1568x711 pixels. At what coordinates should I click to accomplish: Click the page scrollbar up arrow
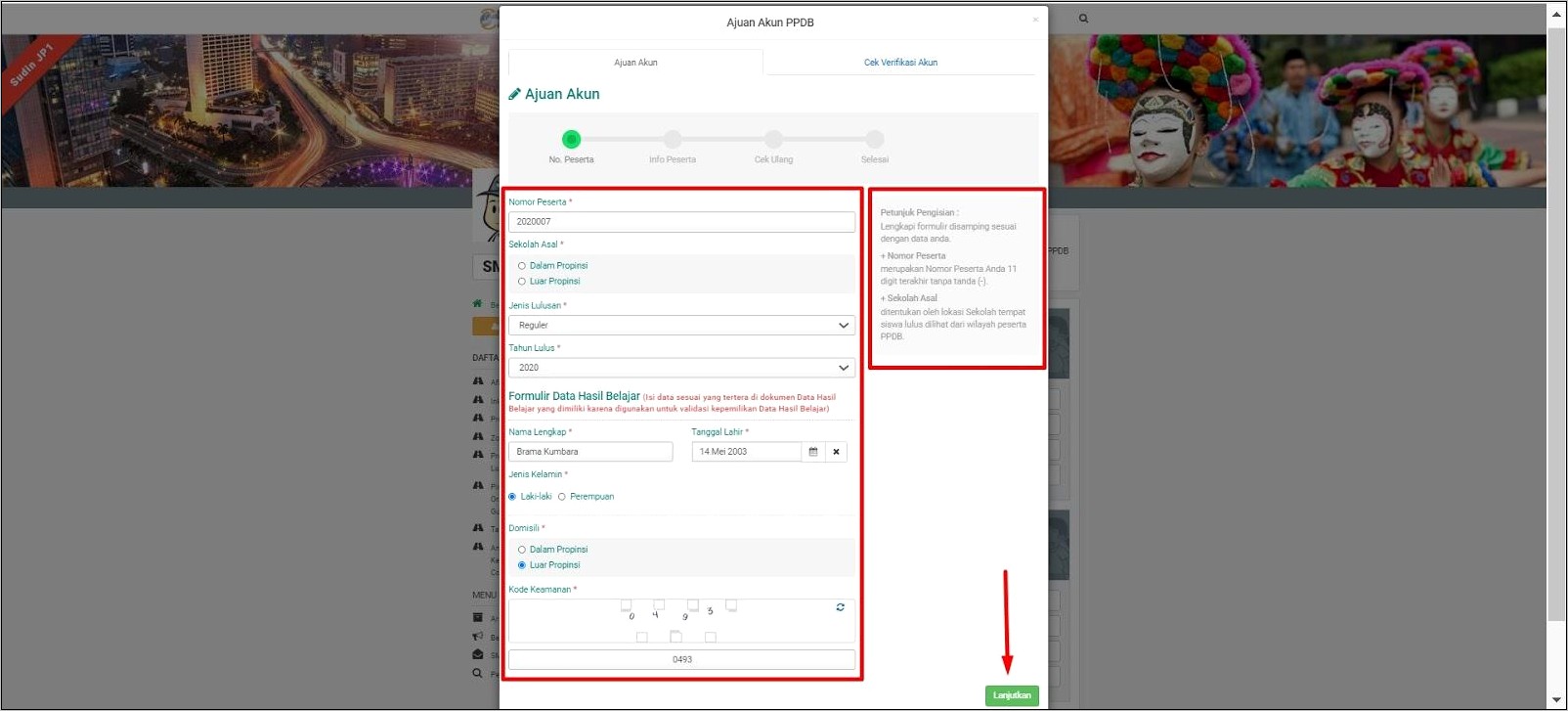click(1556, 14)
